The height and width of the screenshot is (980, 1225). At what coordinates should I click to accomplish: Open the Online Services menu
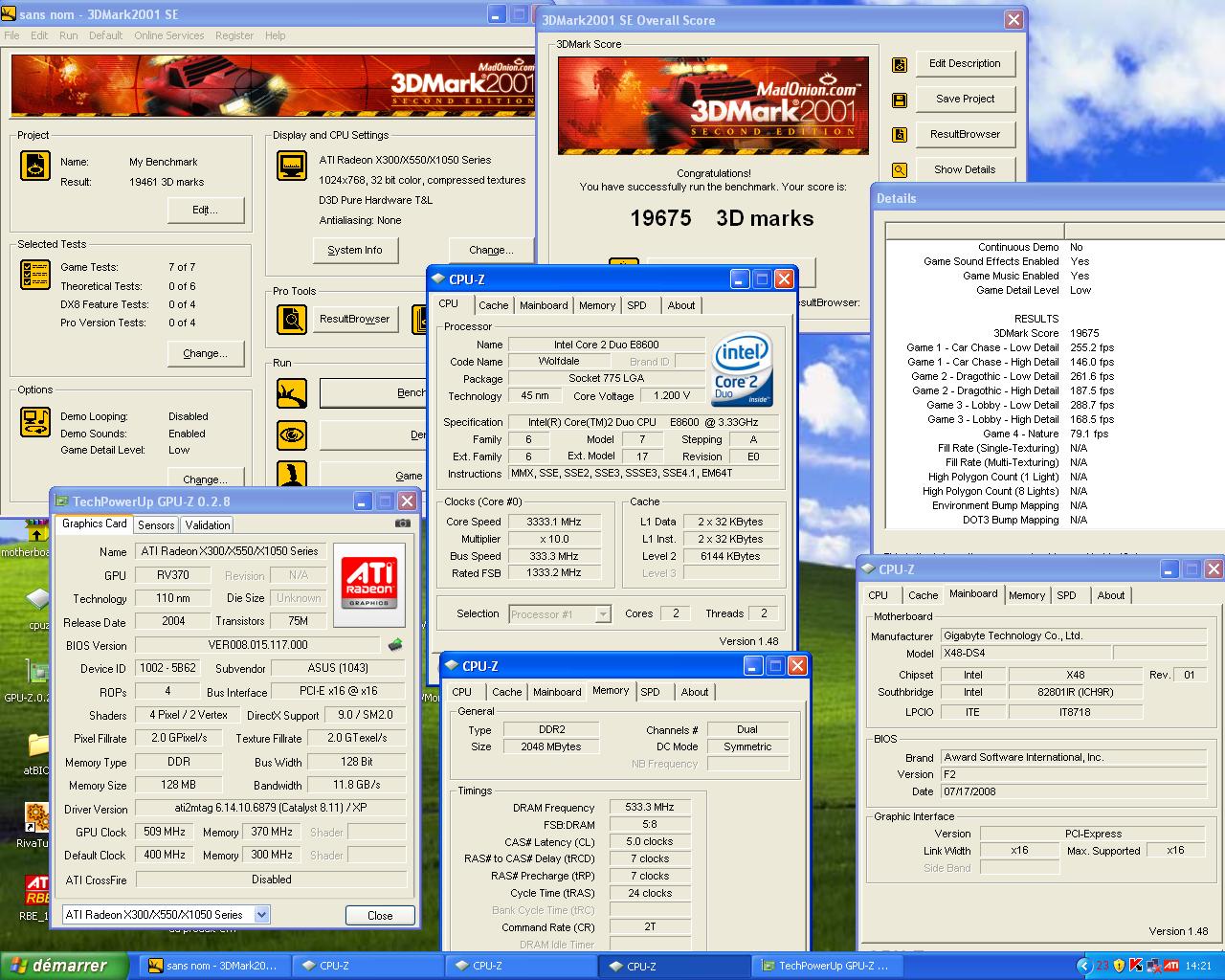[168, 35]
